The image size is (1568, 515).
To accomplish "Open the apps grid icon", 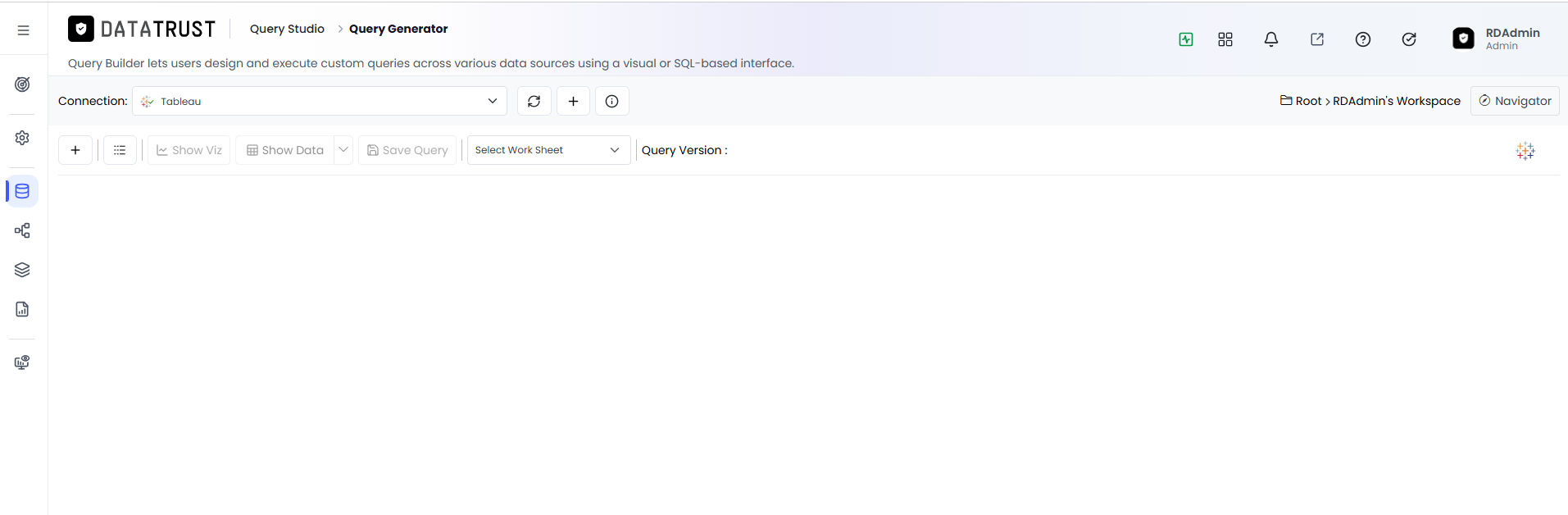I will pos(1225,39).
